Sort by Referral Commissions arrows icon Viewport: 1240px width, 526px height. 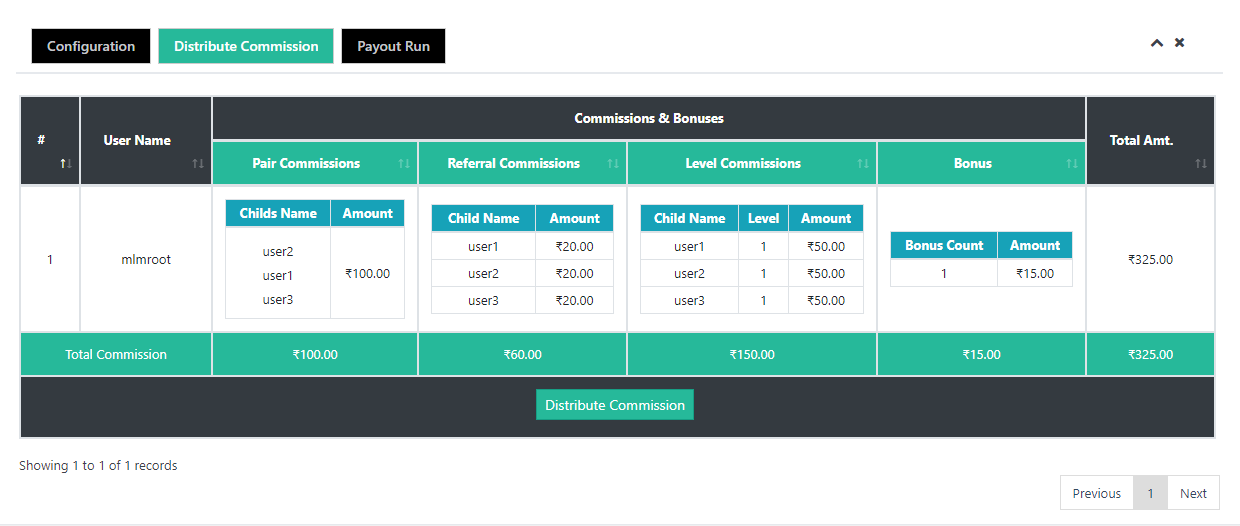[x=613, y=163]
